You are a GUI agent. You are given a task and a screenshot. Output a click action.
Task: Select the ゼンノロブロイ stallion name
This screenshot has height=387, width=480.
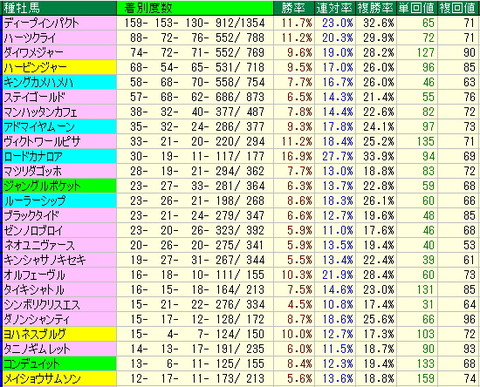pyautogui.click(x=33, y=230)
